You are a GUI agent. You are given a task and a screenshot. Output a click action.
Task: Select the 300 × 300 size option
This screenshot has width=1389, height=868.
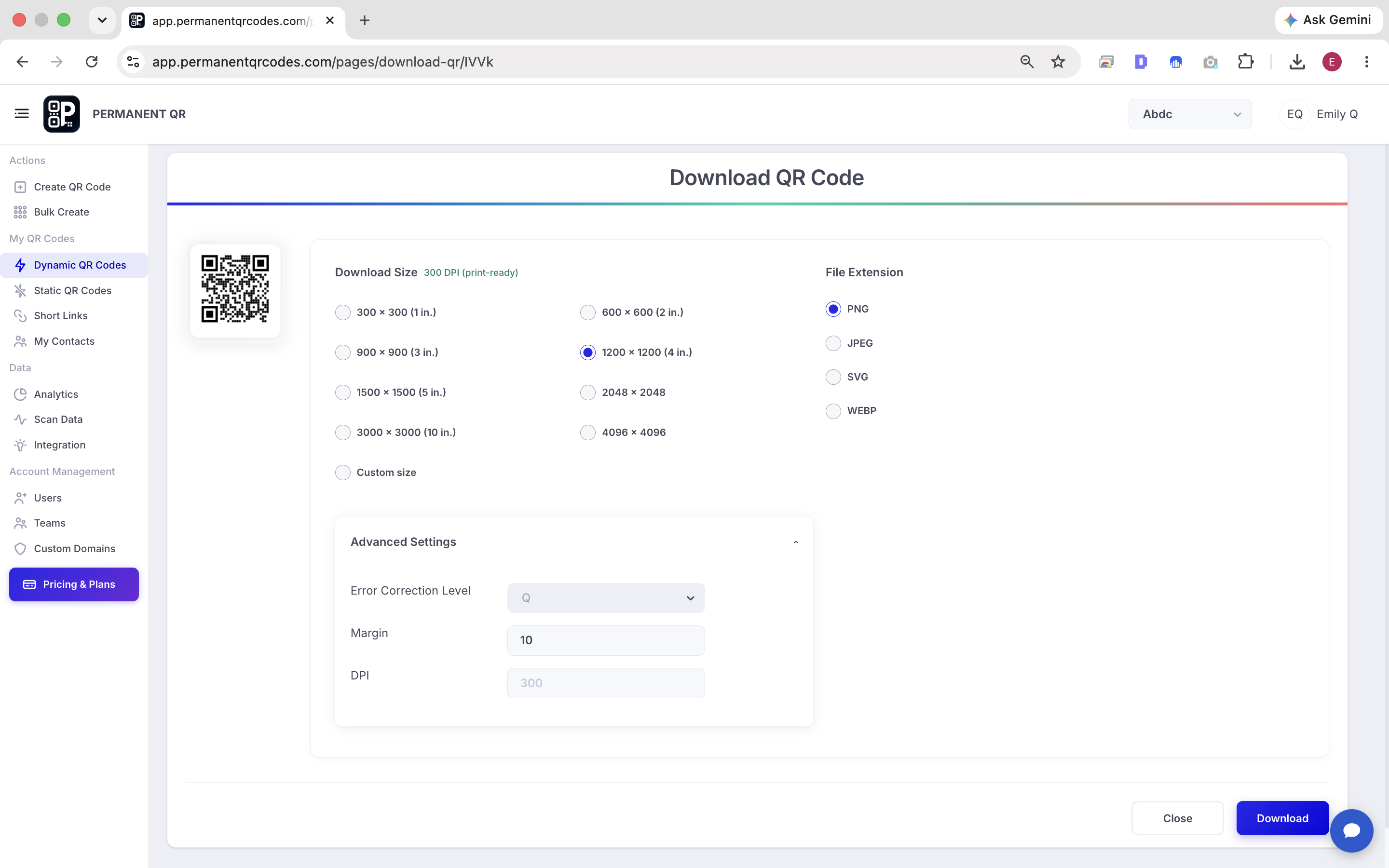tap(342, 312)
